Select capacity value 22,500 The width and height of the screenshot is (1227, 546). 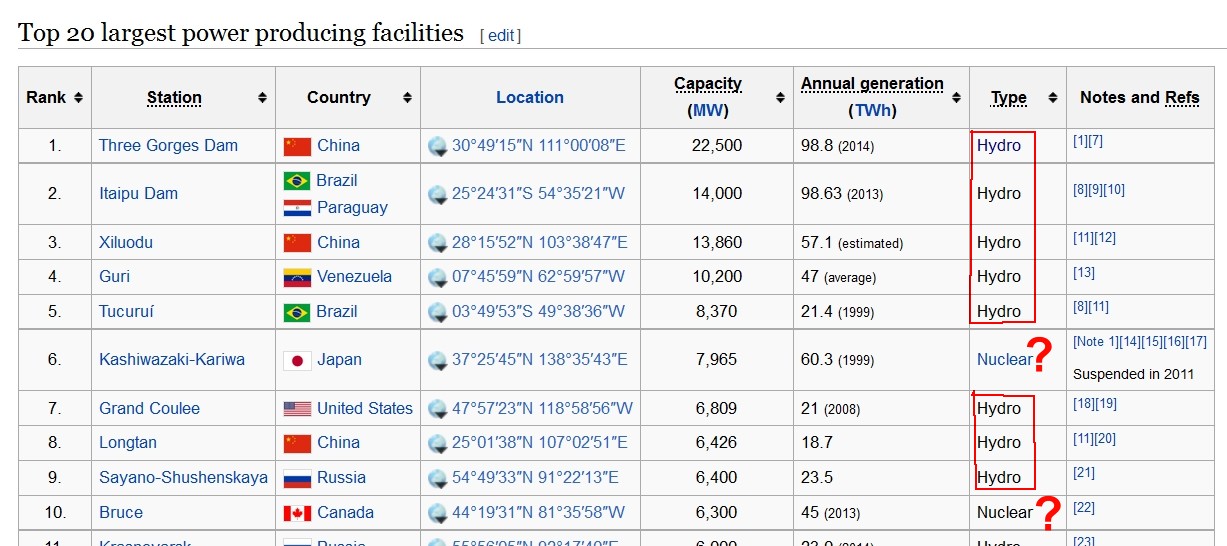point(717,145)
